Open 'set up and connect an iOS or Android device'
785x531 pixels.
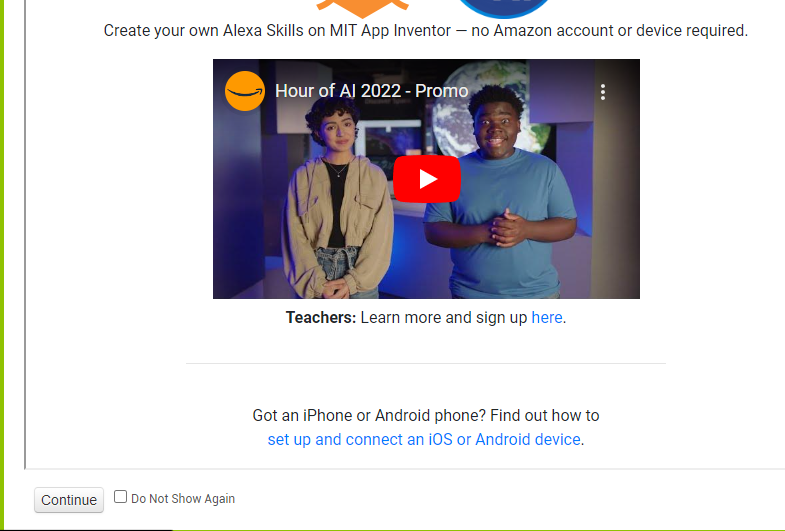pyautogui.click(x=424, y=439)
